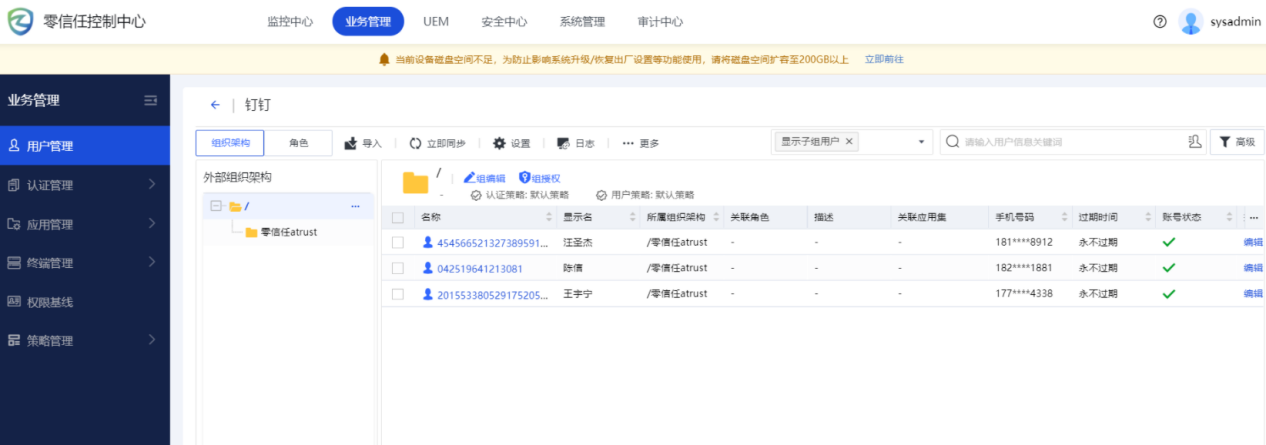Click the 立即前往 link in the warning banner
The width and height of the screenshot is (1266, 445).
tap(884, 59)
